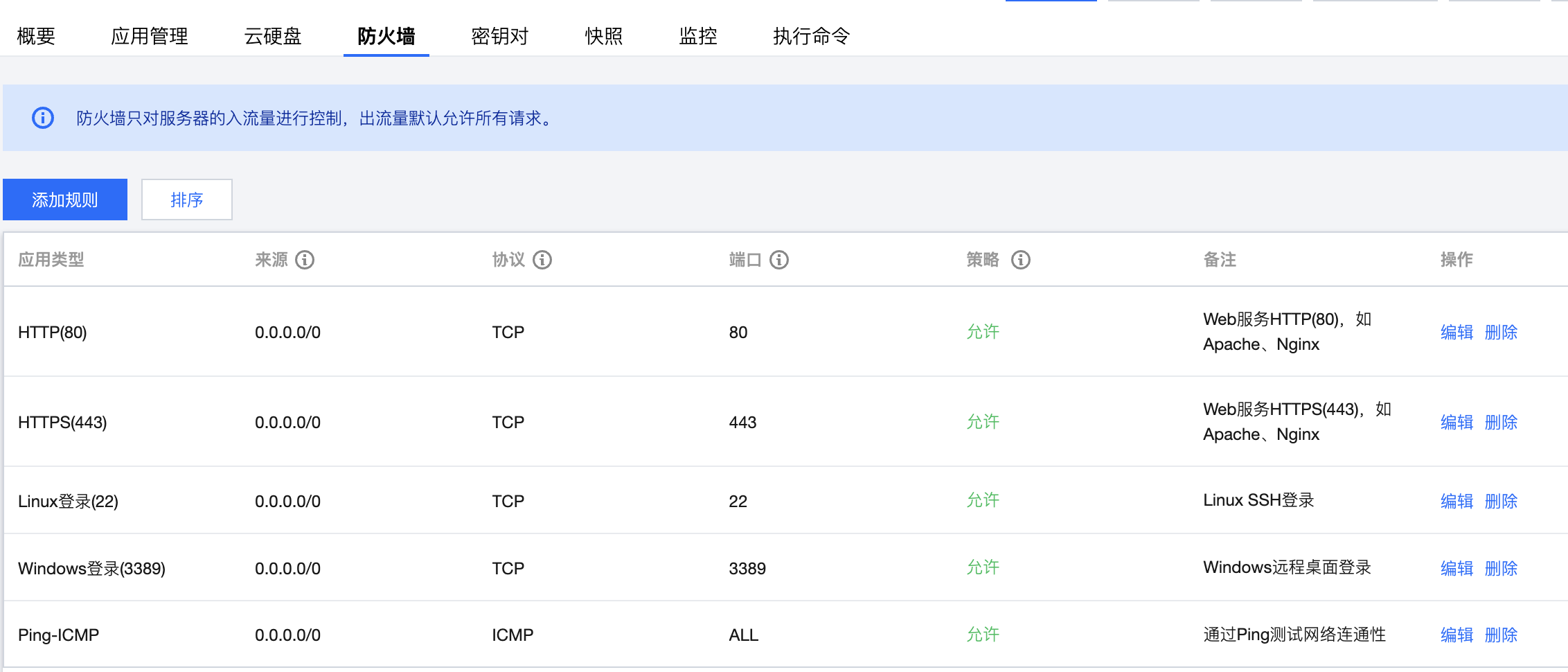
Task: Select the 密钥对 tab
Action: (x=500, y=36)
